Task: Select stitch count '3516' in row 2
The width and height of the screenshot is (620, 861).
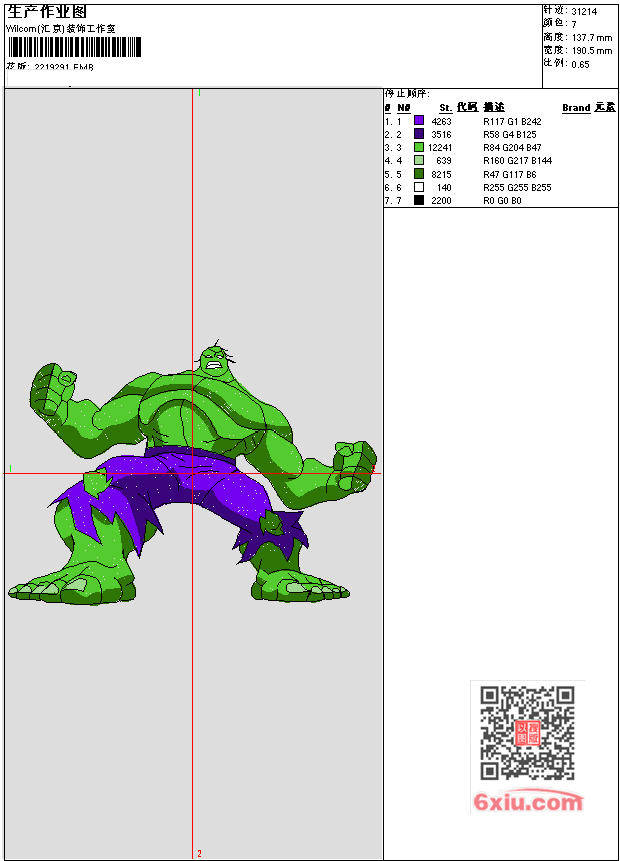Action: pos(442,135)
